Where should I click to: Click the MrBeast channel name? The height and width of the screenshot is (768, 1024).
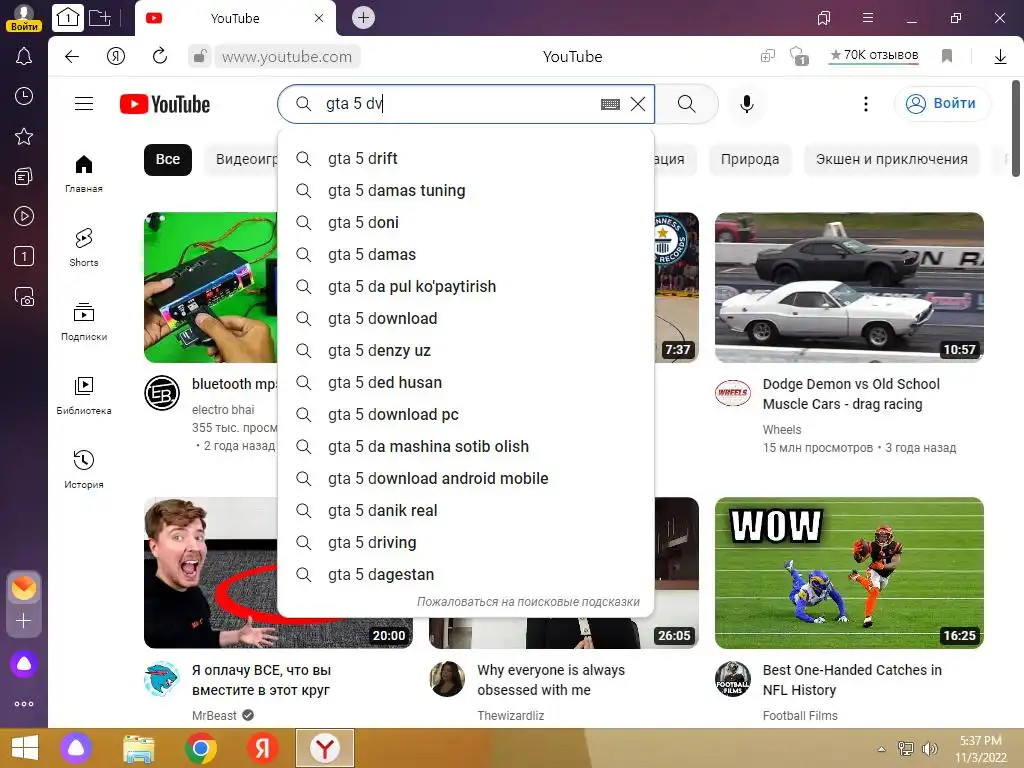point(214,716)
